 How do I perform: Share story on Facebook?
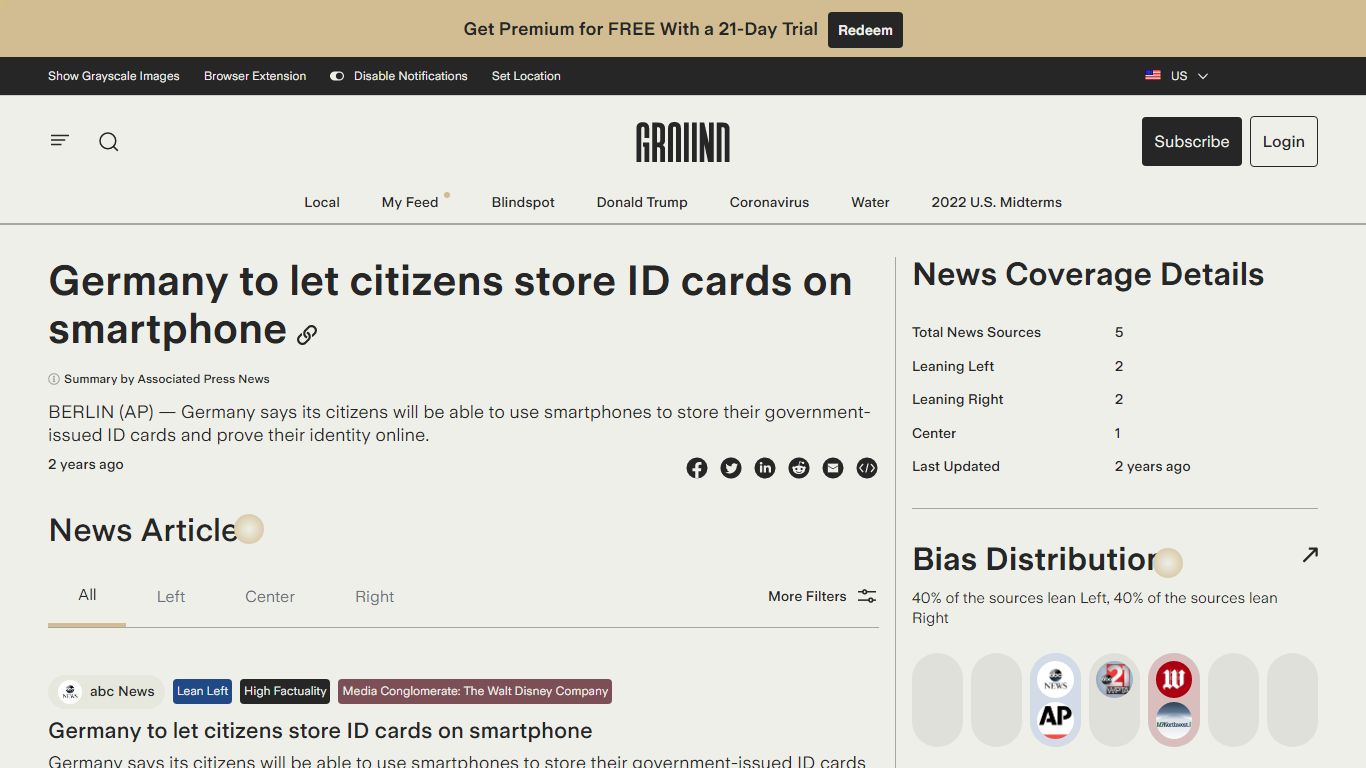point(697,468)
